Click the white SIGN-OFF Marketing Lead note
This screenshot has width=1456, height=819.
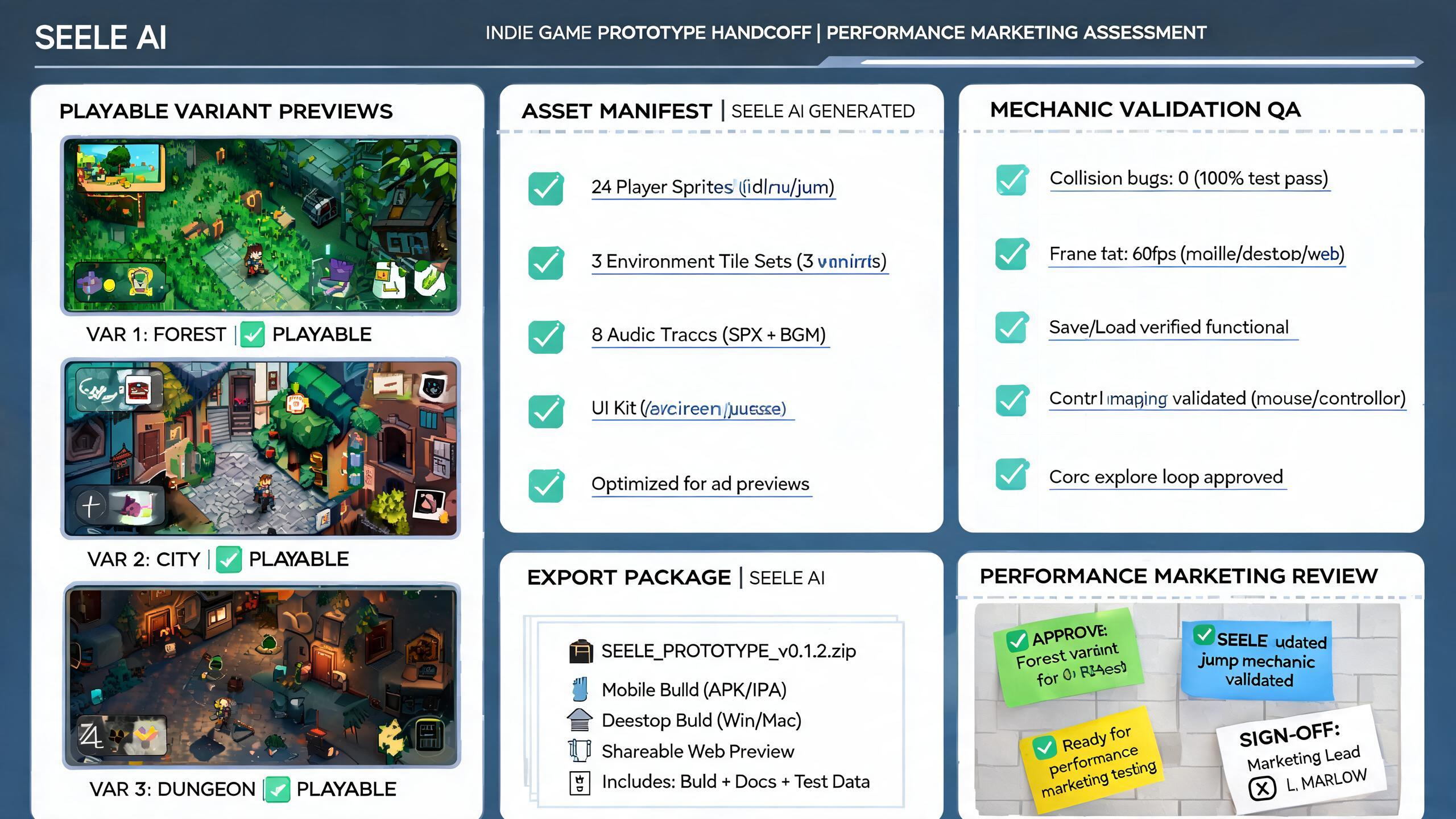tap(1302, 759)
